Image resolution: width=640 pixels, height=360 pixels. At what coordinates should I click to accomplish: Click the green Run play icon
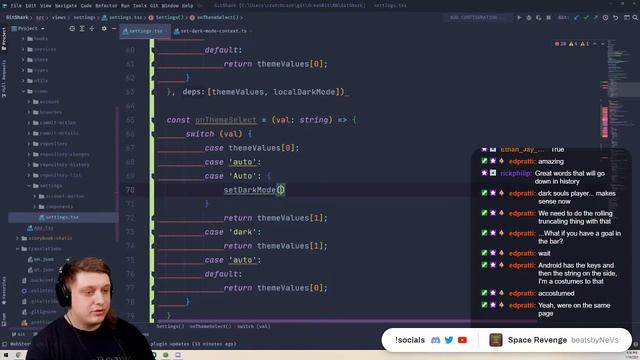click(x=519, y=18)
